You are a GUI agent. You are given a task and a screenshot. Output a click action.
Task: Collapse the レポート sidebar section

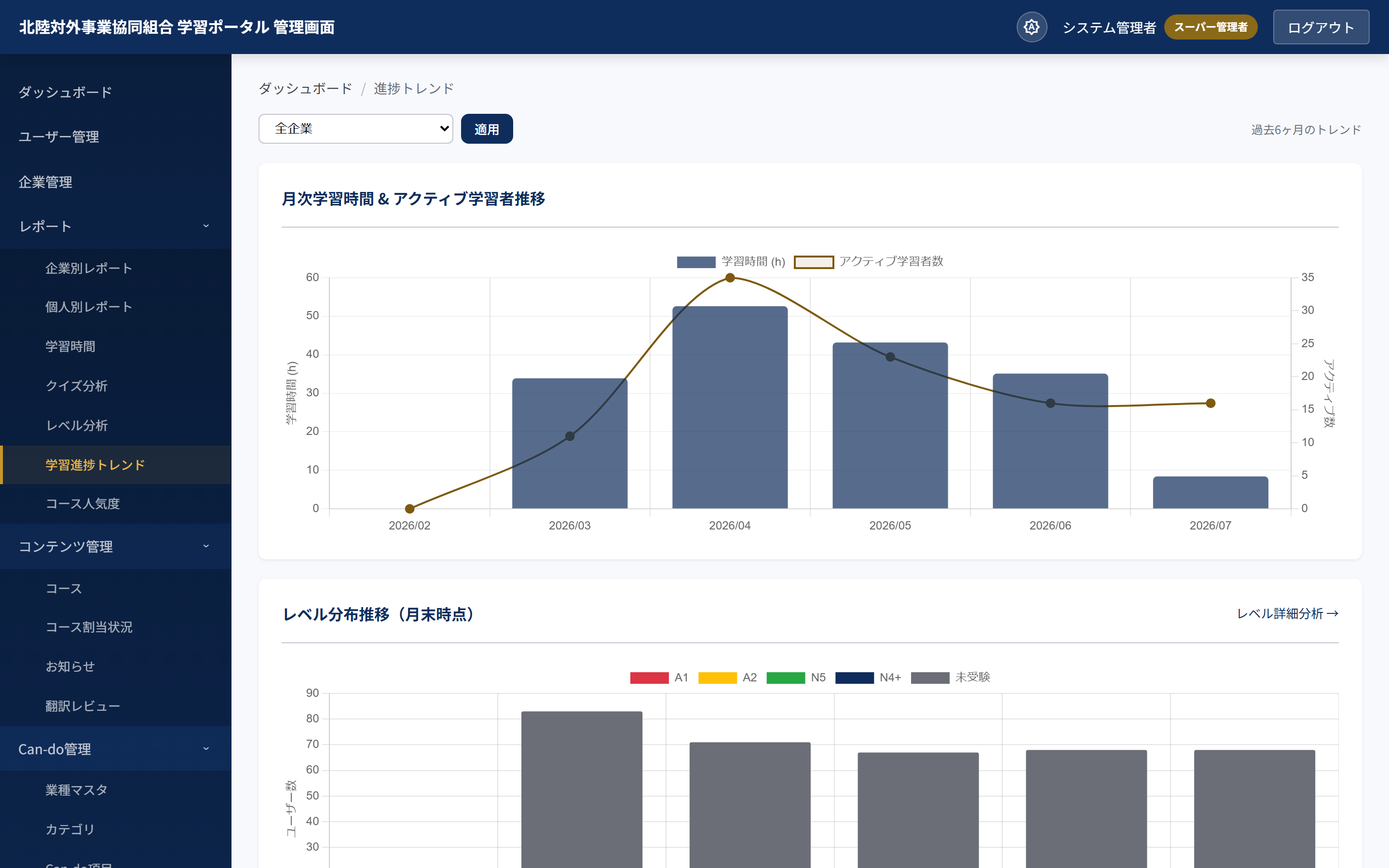[x=115, y=226]
